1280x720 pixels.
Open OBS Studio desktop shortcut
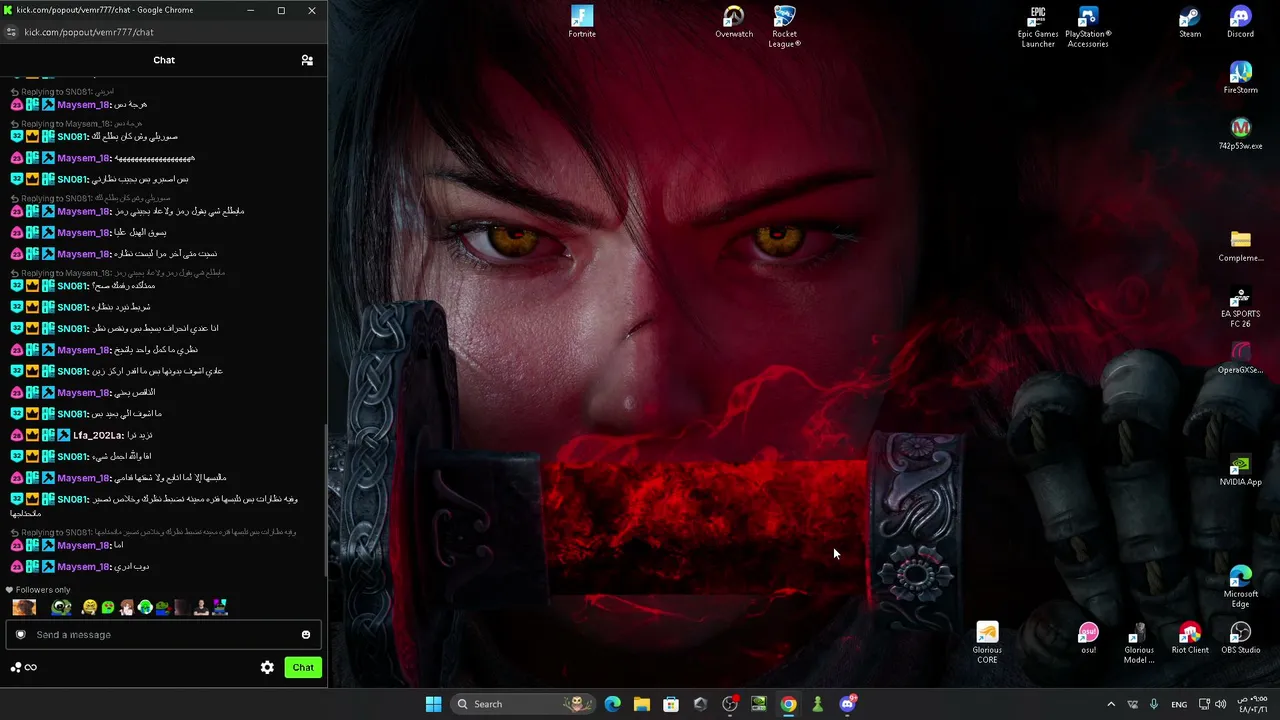(x=1240, y=637)
